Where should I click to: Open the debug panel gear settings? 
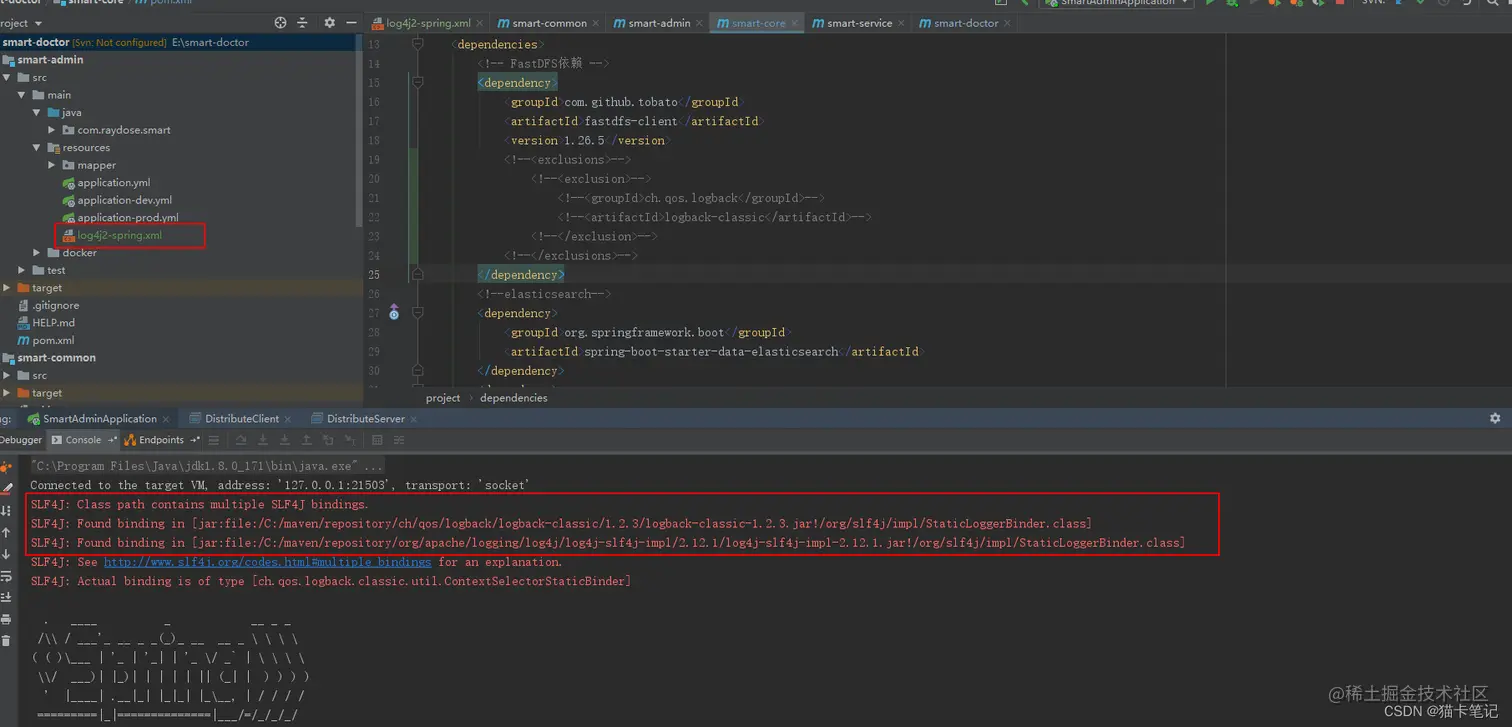[x=1495, y=418]
